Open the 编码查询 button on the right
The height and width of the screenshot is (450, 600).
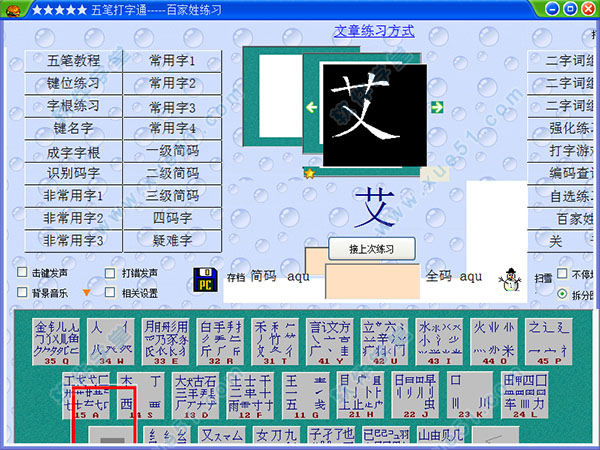(x=562, y=173)
